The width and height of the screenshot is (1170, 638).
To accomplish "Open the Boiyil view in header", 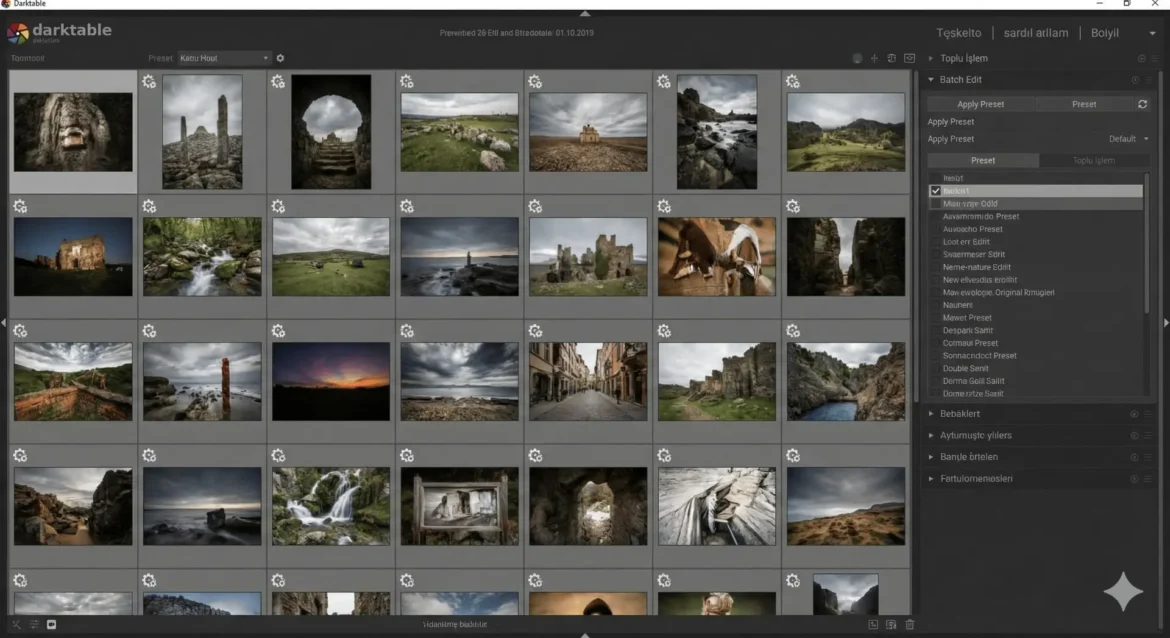I will (1104, 33).
